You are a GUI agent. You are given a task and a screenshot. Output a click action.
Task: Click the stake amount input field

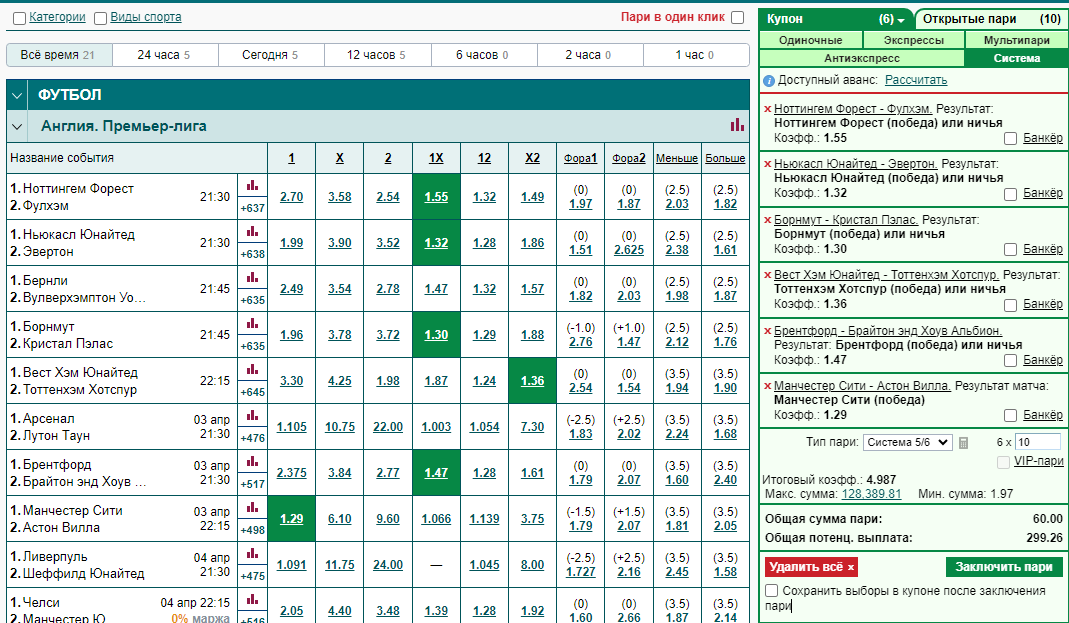[1038, 442]
